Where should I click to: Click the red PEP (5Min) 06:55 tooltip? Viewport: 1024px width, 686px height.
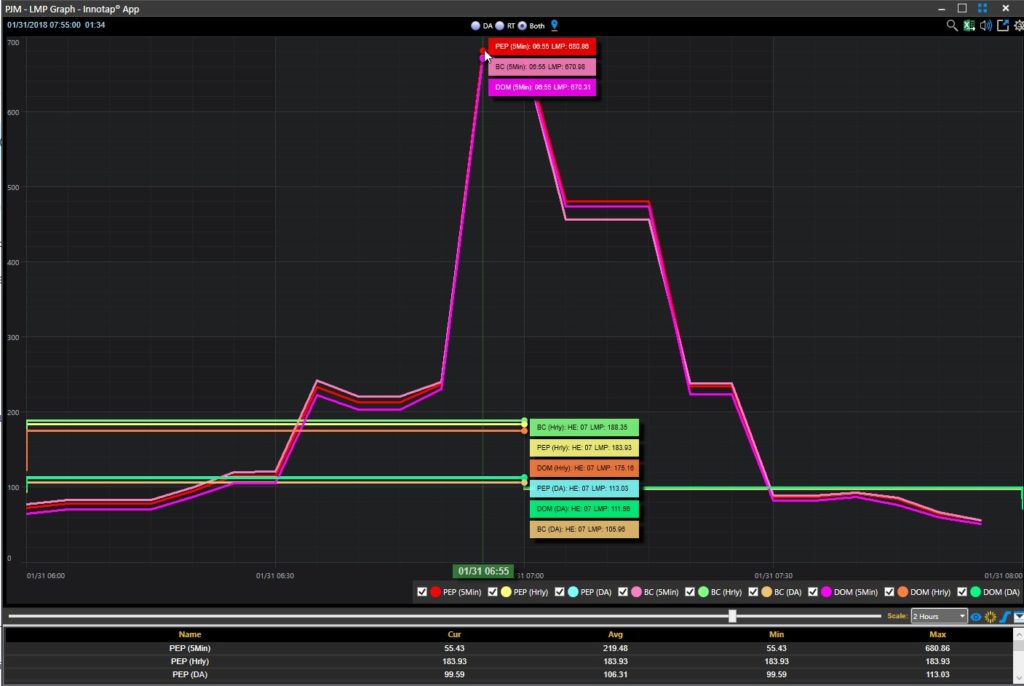point(542,46)
